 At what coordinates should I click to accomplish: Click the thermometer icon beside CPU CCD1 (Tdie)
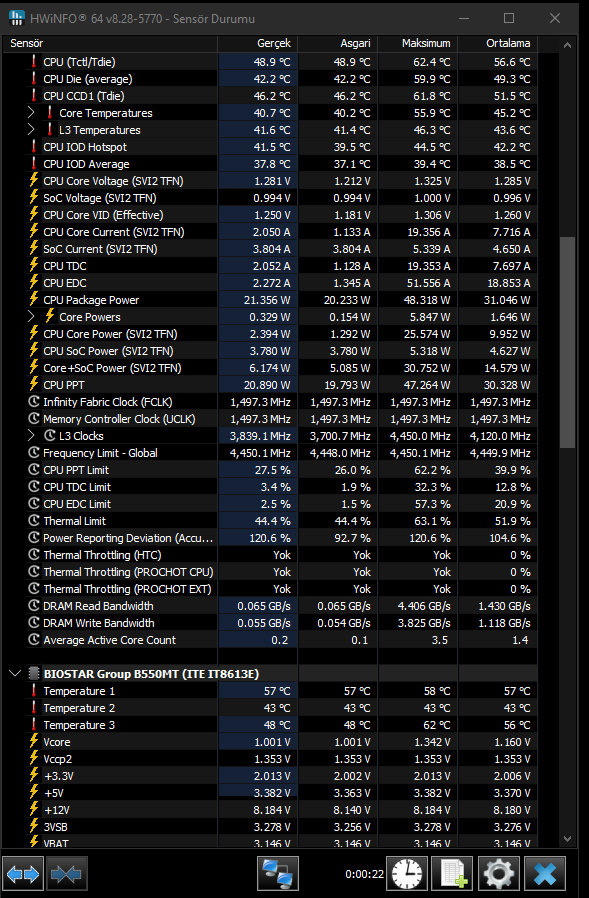click(x=34, y=96)
